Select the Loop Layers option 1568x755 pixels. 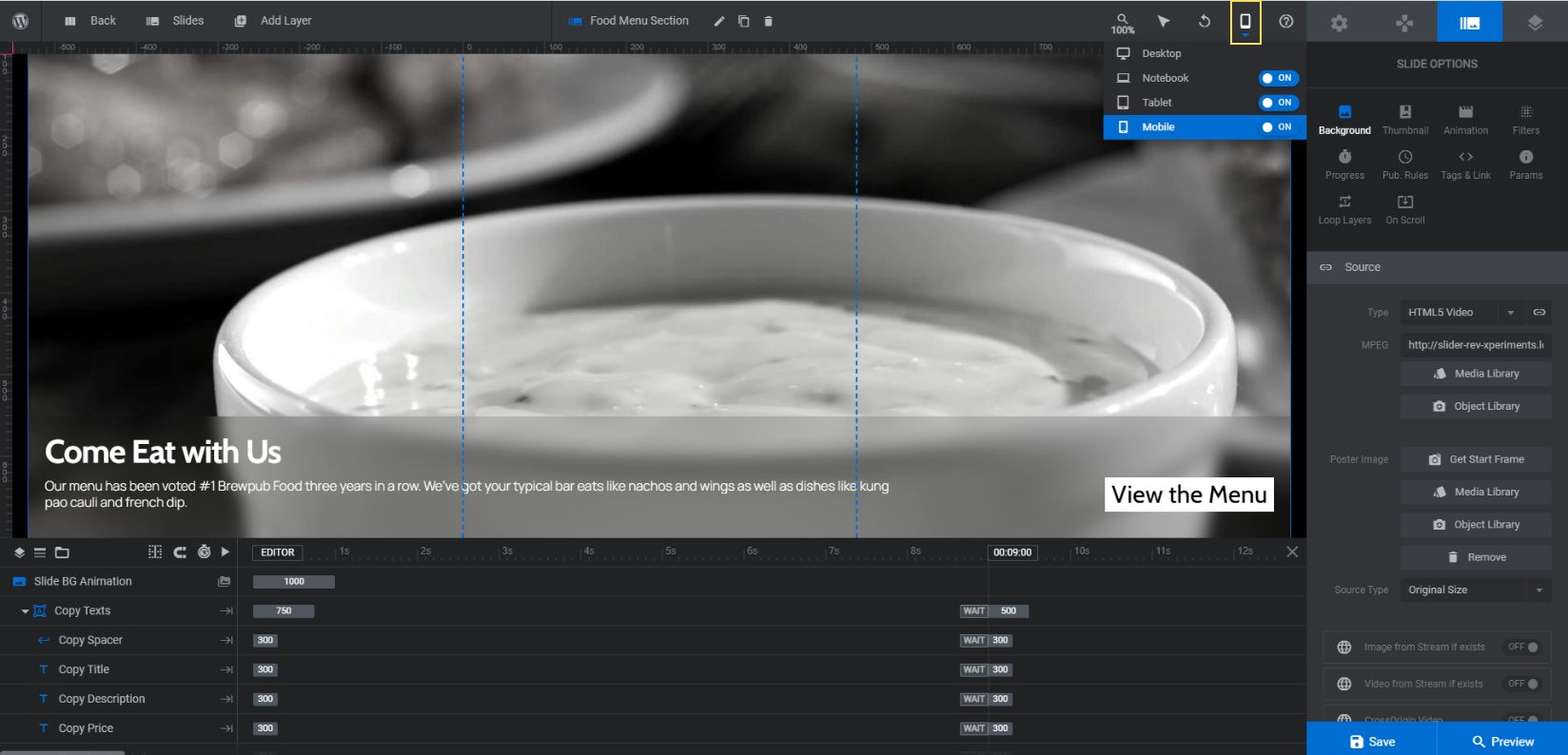[1344, 209]
